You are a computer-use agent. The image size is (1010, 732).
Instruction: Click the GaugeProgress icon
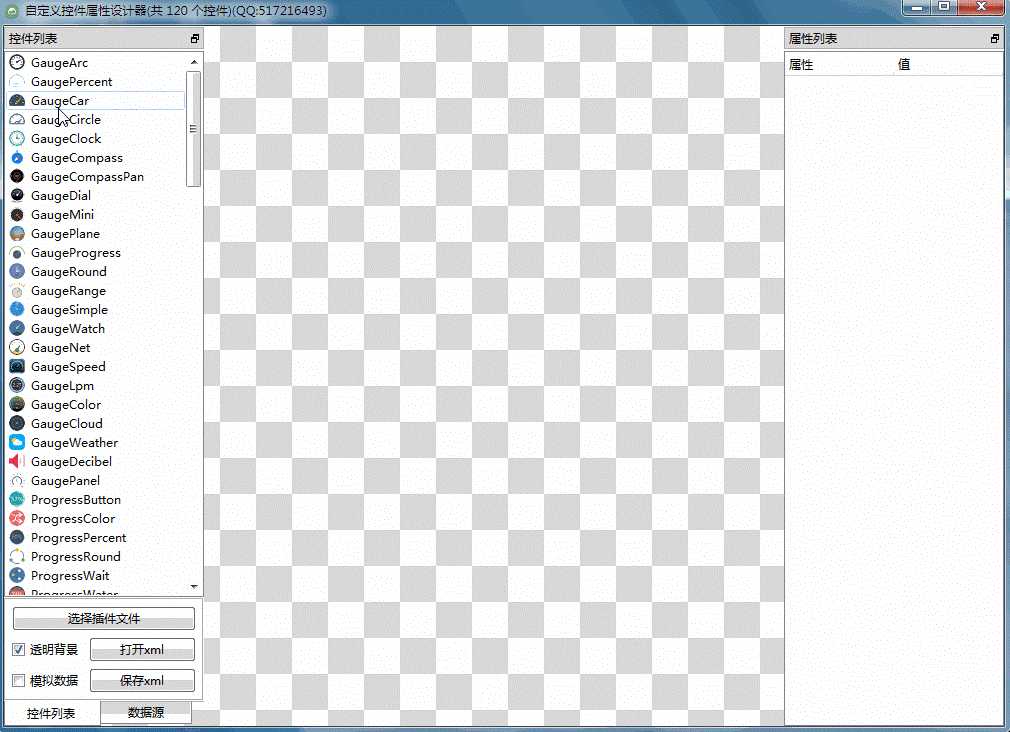coord(17,253)
